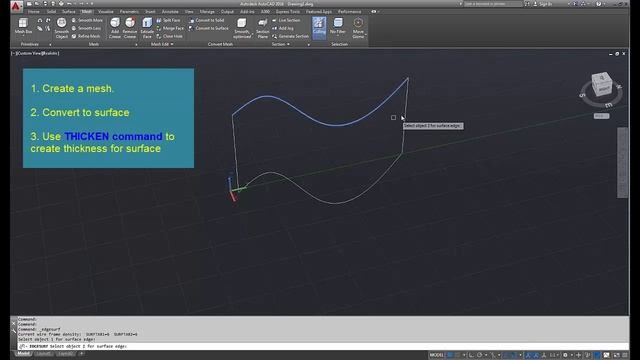This screenshot has width=640, height=360.
Task: Click the command line customize wrench icon
Action: [x=13, y=330]
